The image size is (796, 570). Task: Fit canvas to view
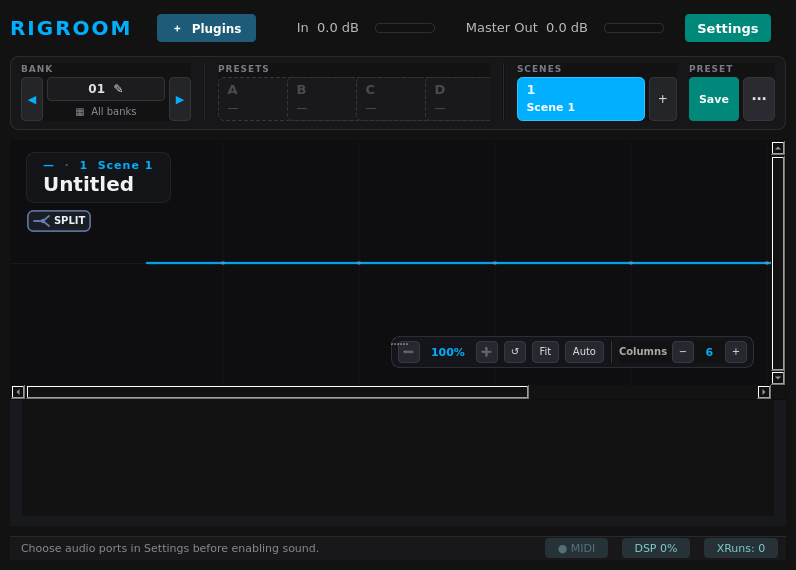point(545,352)
